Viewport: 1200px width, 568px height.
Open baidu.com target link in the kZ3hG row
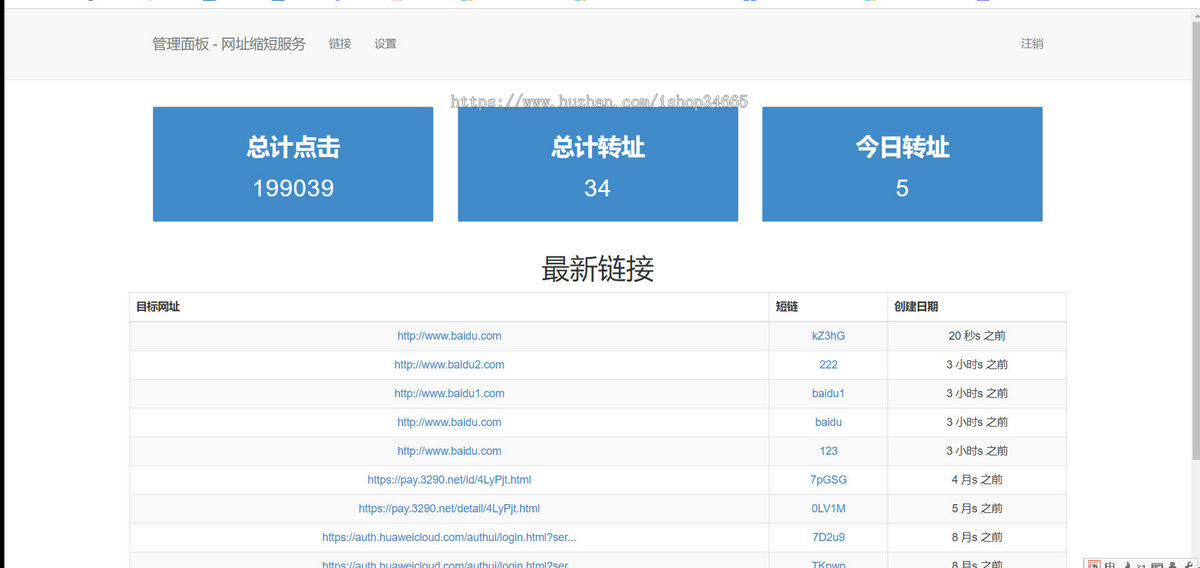(449, 336)
